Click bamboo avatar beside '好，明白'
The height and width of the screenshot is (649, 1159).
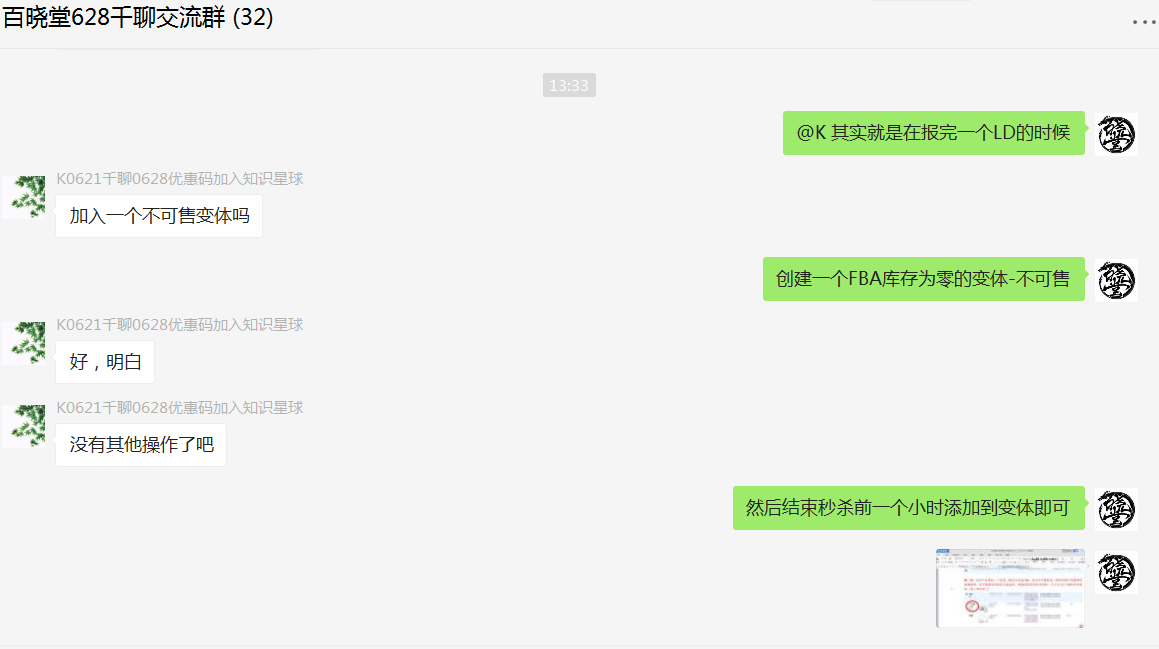click(24, 343)
